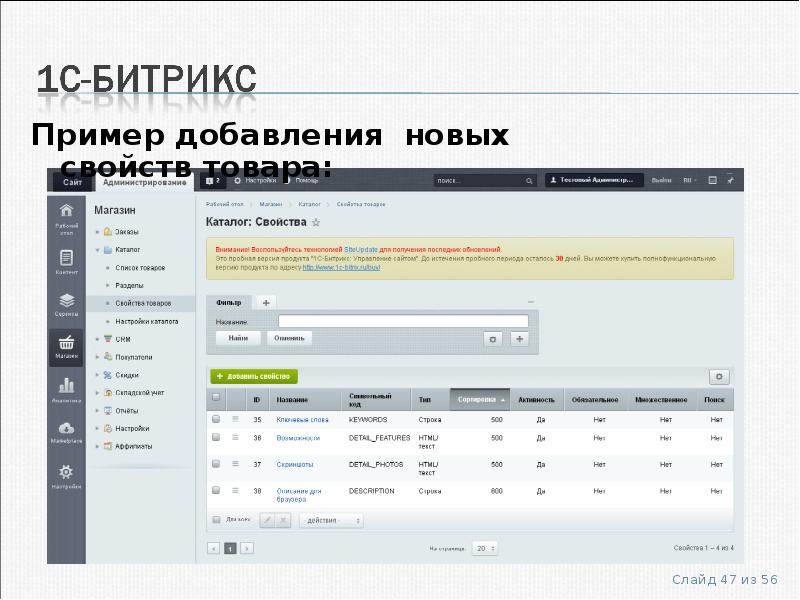Click the notifications counter icon in top bar
This screenshot has width=800, height=600.
pyautogui.click(x=212, y=181)
